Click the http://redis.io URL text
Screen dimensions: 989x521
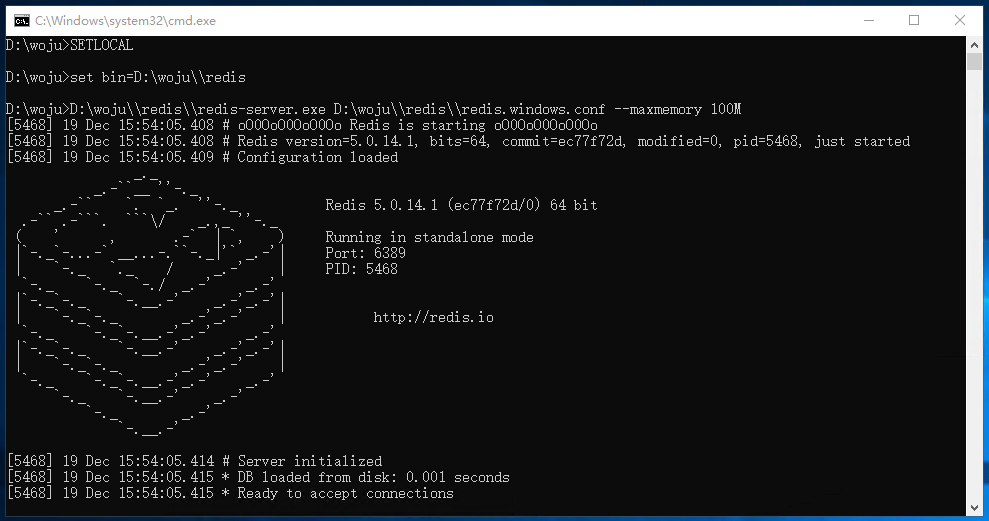click(433, 317)
